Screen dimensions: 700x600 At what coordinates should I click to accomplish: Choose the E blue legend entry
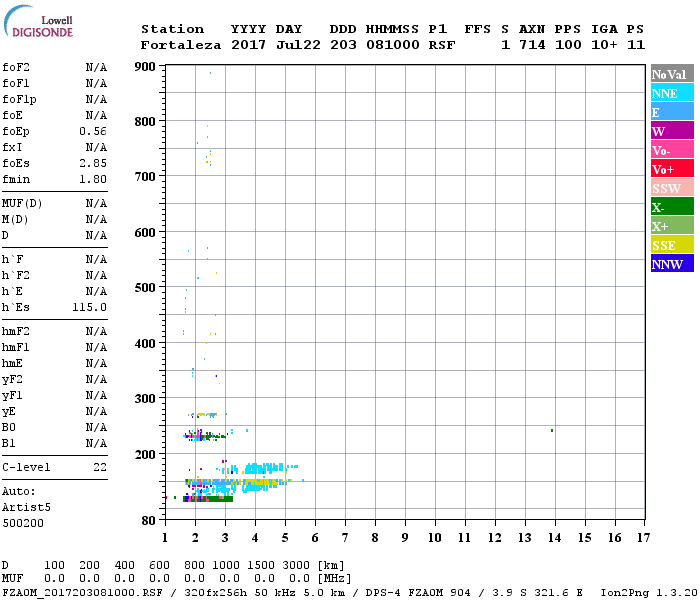click(x=672, y=112)
